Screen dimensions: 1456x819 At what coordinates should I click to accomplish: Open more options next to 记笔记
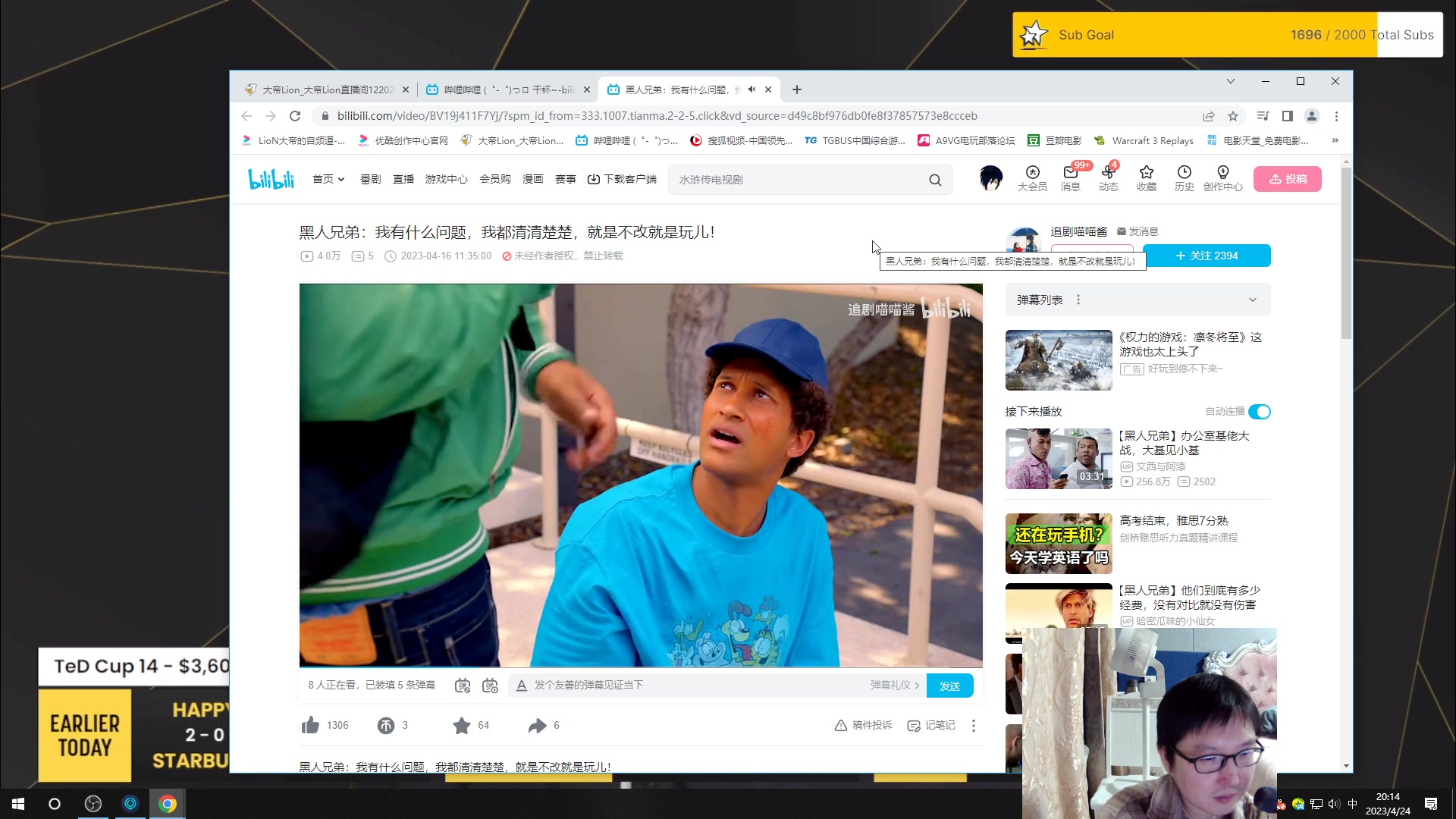(974, 726)
